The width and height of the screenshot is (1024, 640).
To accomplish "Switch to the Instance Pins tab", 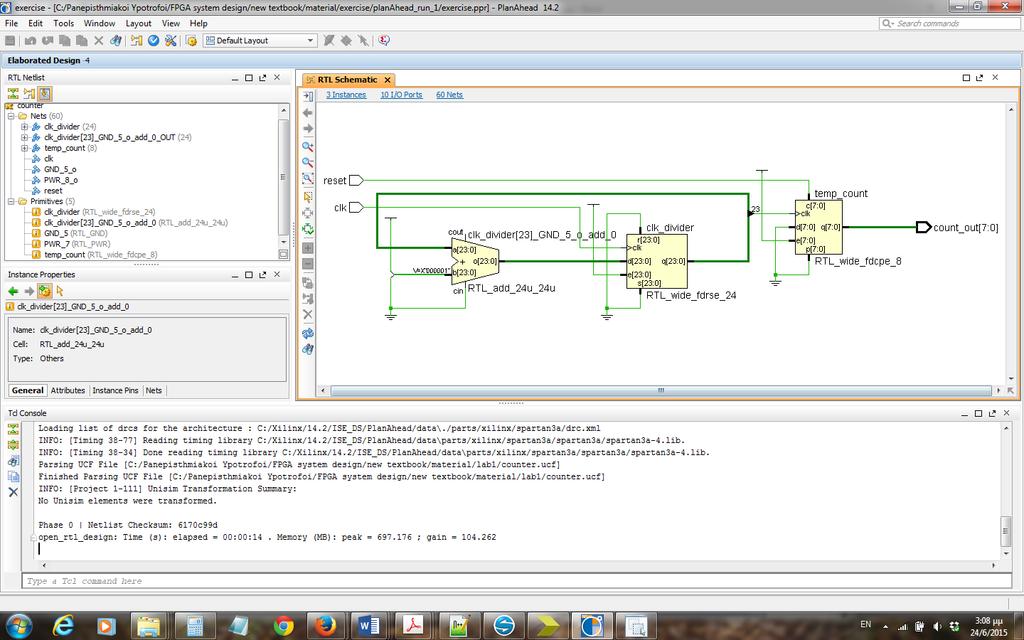I will (116, 391).
